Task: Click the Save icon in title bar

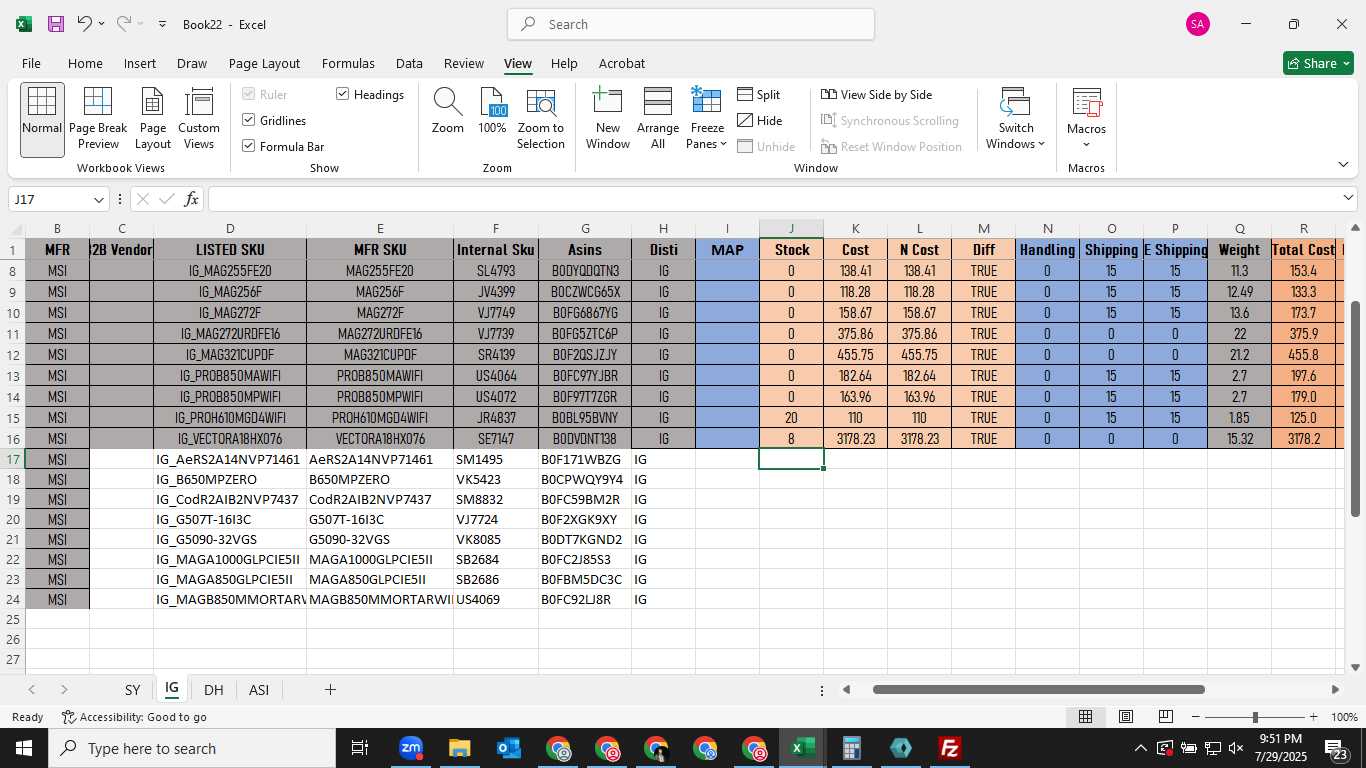Action: (56, 24)
